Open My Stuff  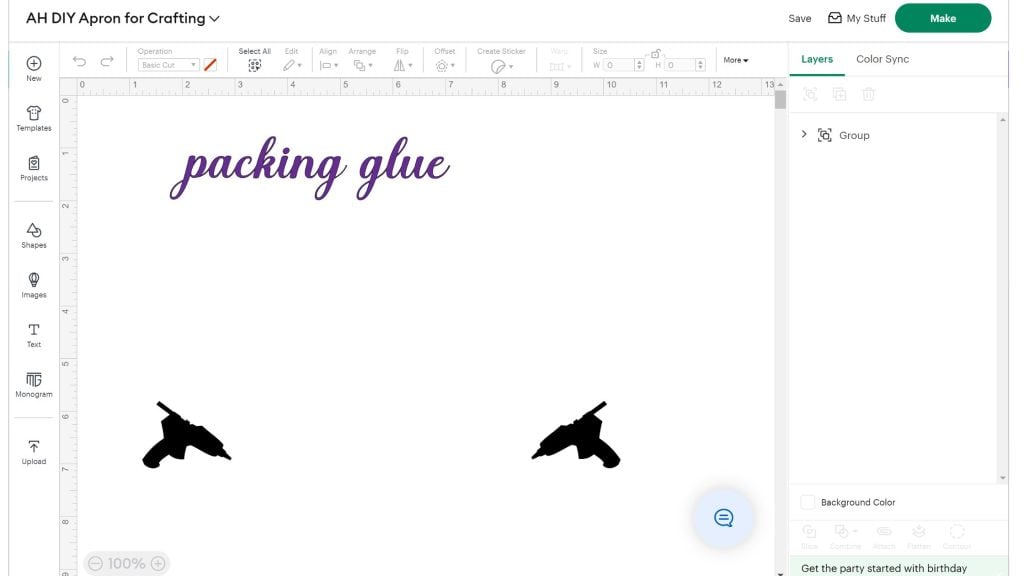click(x=857, y=18)
